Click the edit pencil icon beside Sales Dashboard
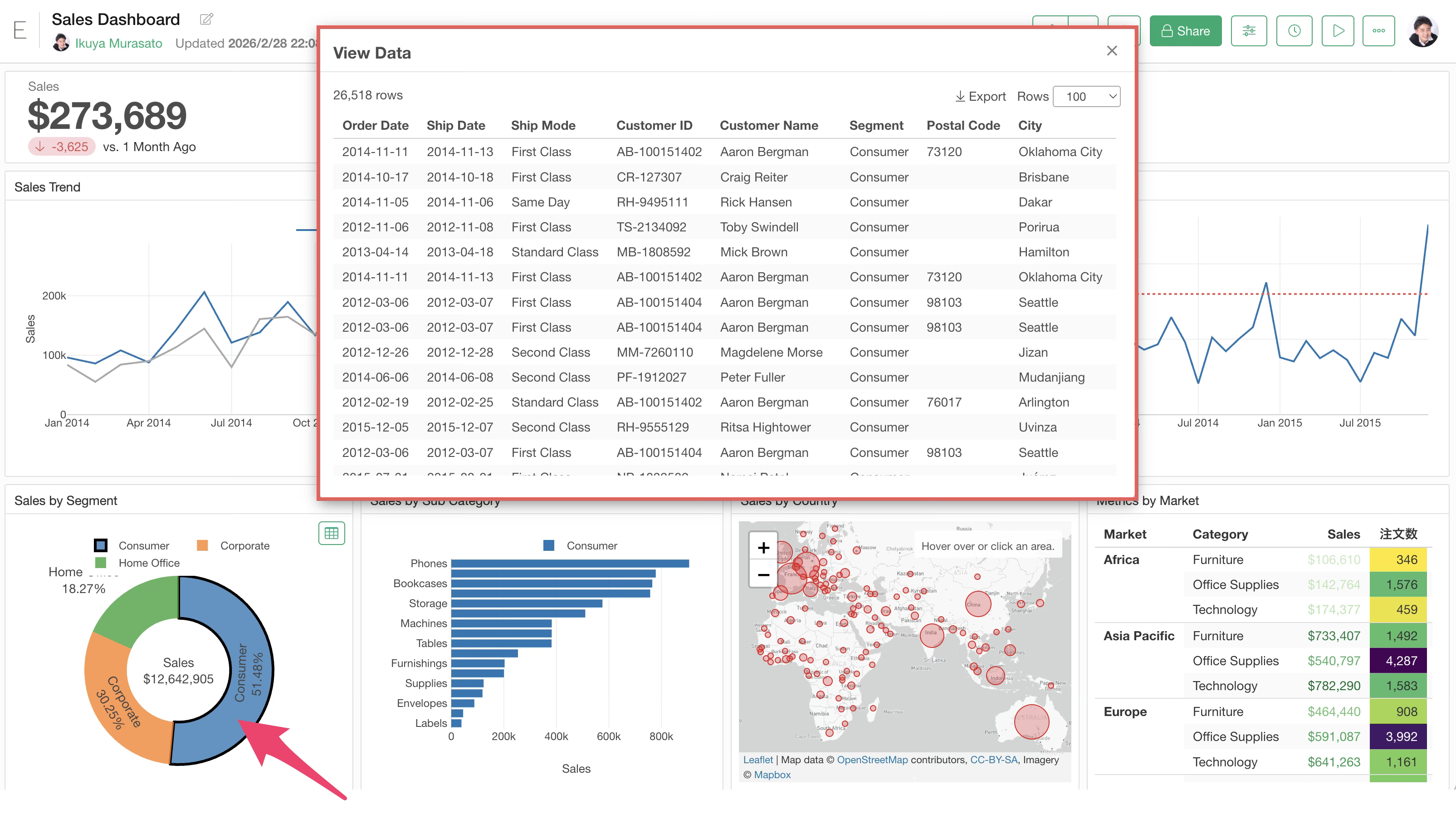Viewport: 1456px width, 824px height. 206,19
